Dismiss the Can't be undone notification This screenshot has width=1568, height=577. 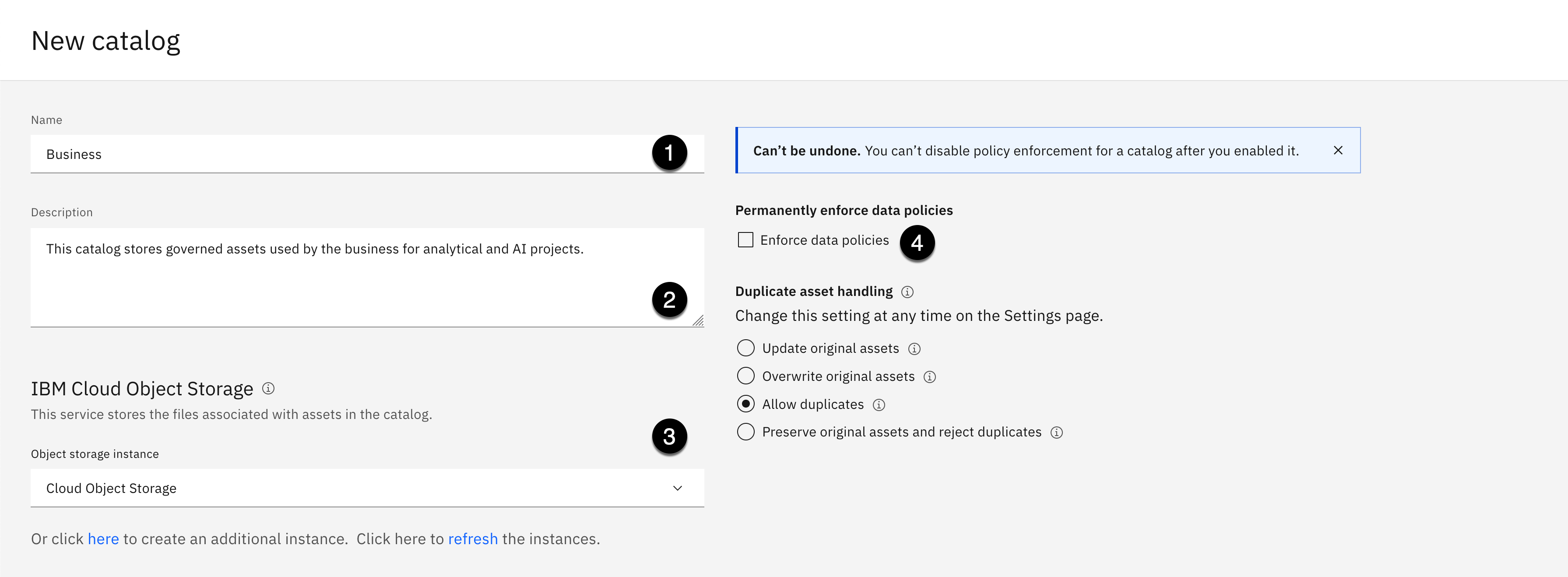click(1338, 150)
